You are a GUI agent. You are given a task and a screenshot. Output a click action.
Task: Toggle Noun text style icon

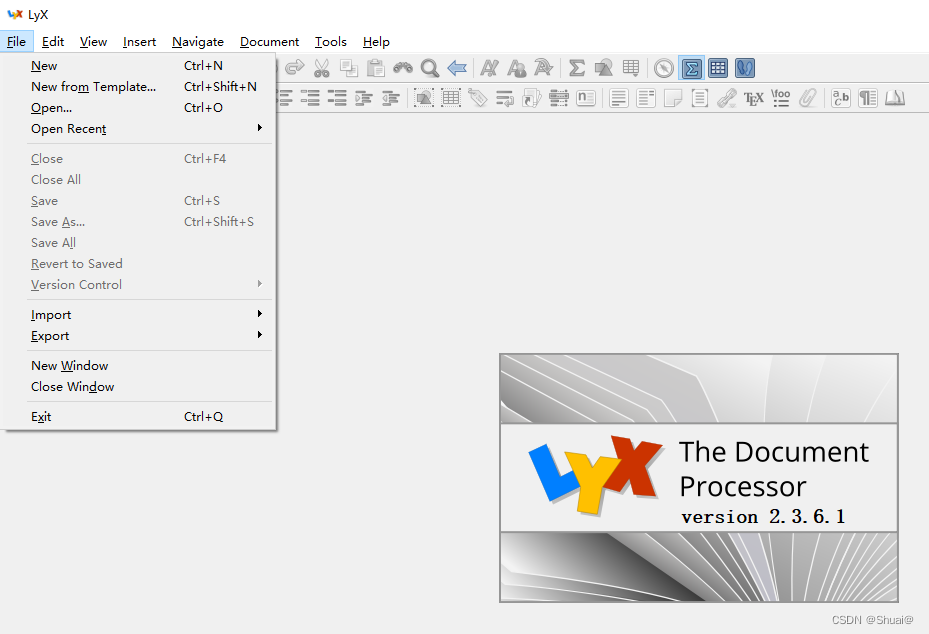pyautogui.click(x=517, y=68)
